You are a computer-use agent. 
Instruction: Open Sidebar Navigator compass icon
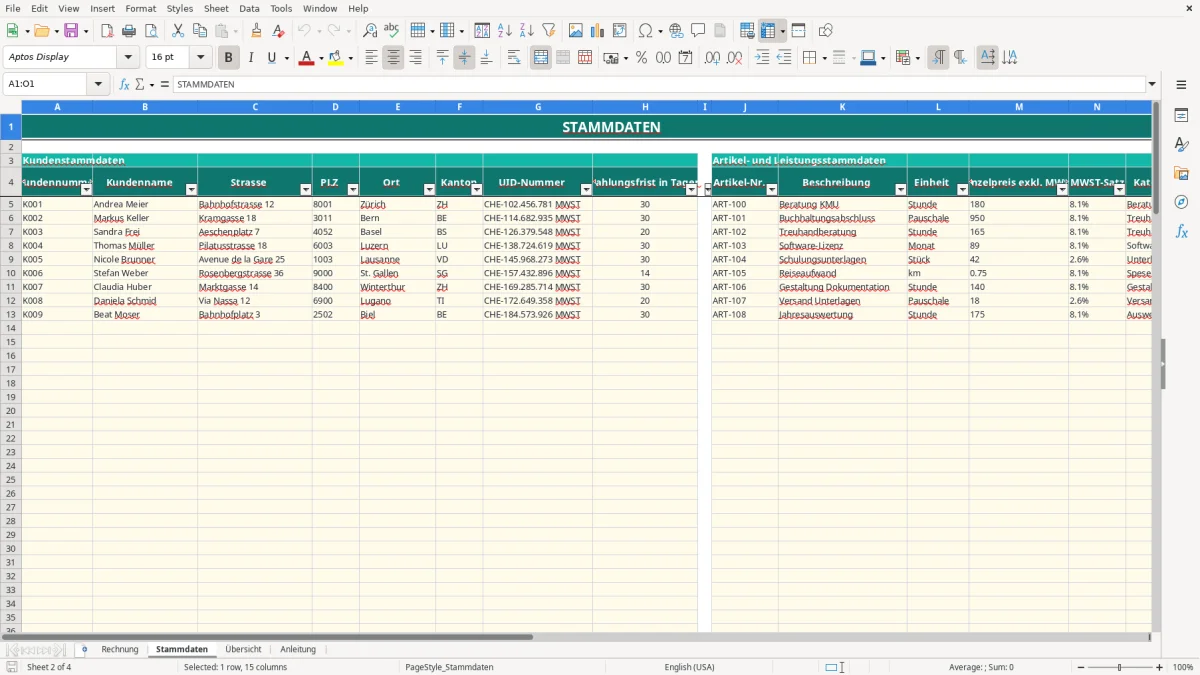1182,202
